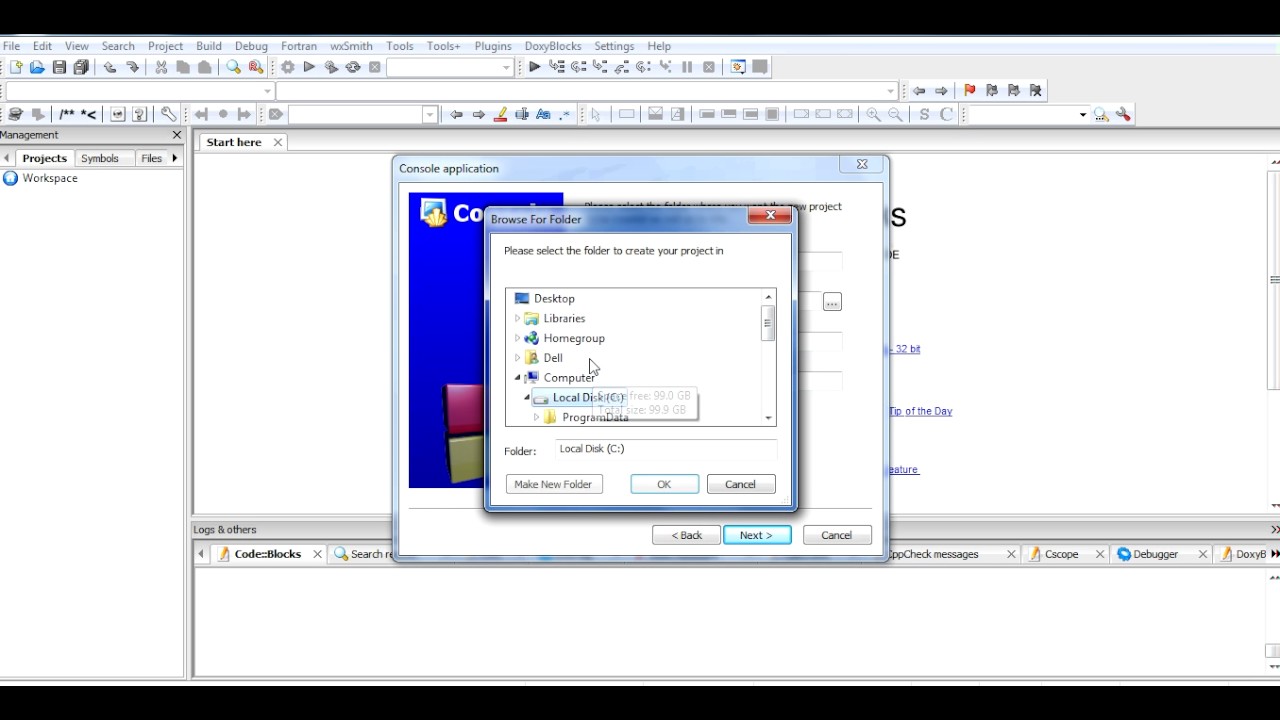Collapse the Computer tree node

518,378
